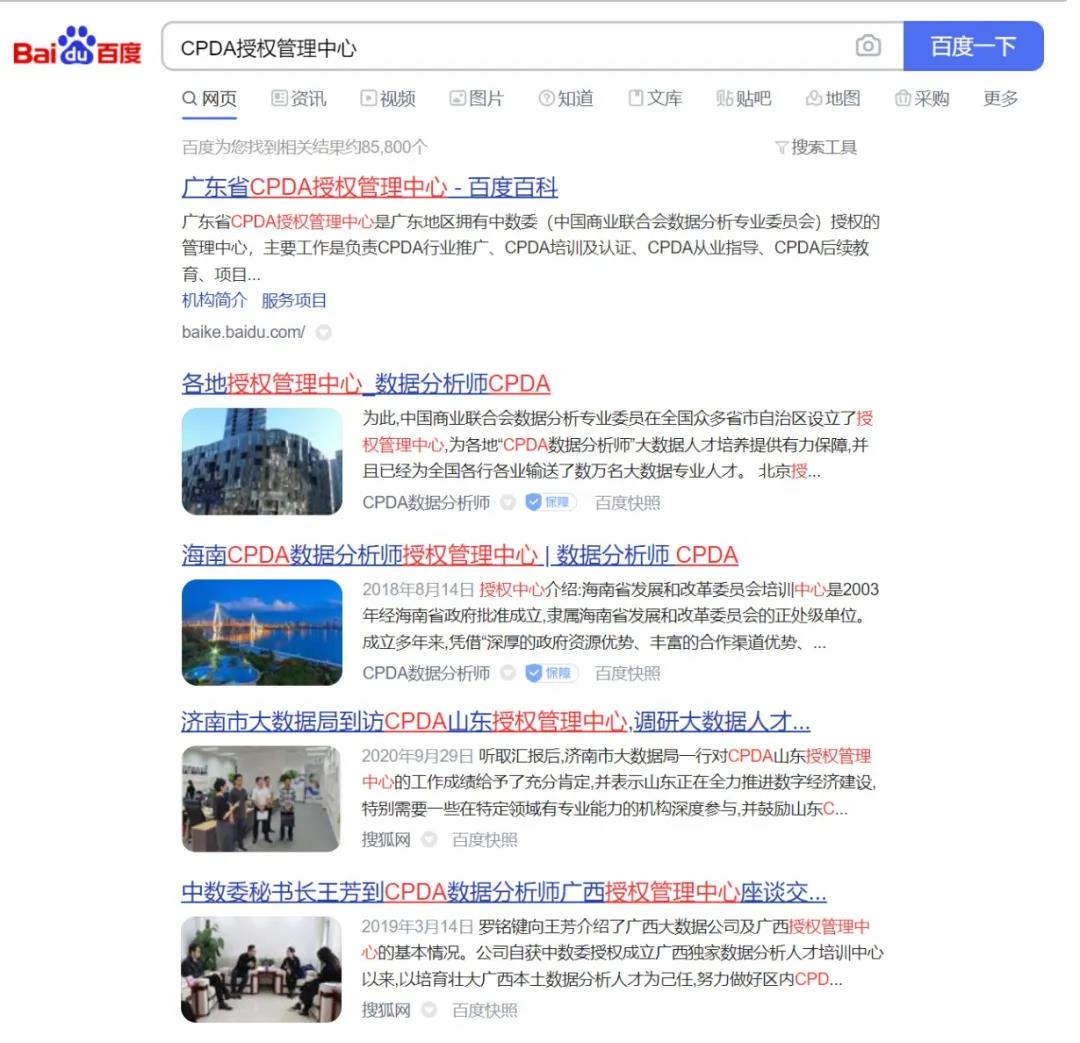Viewport: 1080px width, 1043px height.
Task: Open 中数委秘书长王芳到CPDA数据分析师广西 result
Action: (504, 892)
